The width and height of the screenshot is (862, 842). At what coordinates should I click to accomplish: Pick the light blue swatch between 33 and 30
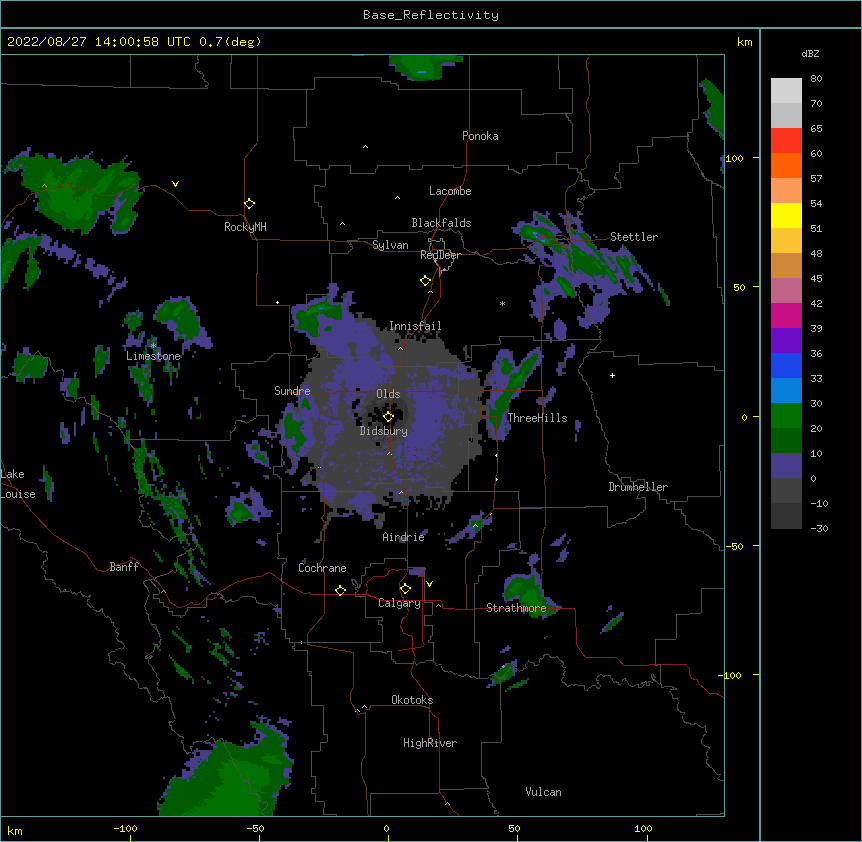pyautogui.click(x=786, y=391)
